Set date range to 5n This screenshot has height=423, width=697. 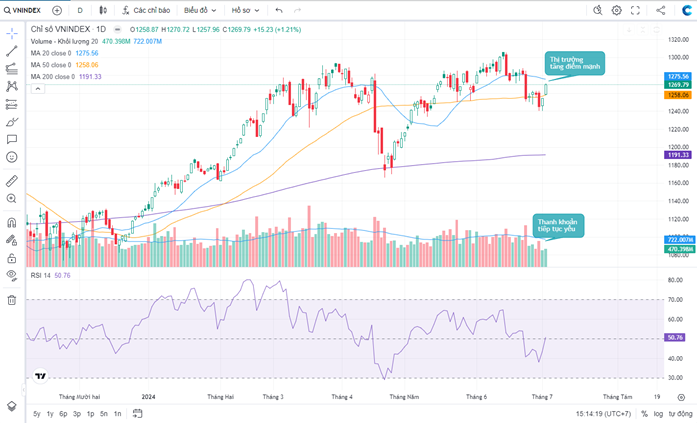coord(104,414)
